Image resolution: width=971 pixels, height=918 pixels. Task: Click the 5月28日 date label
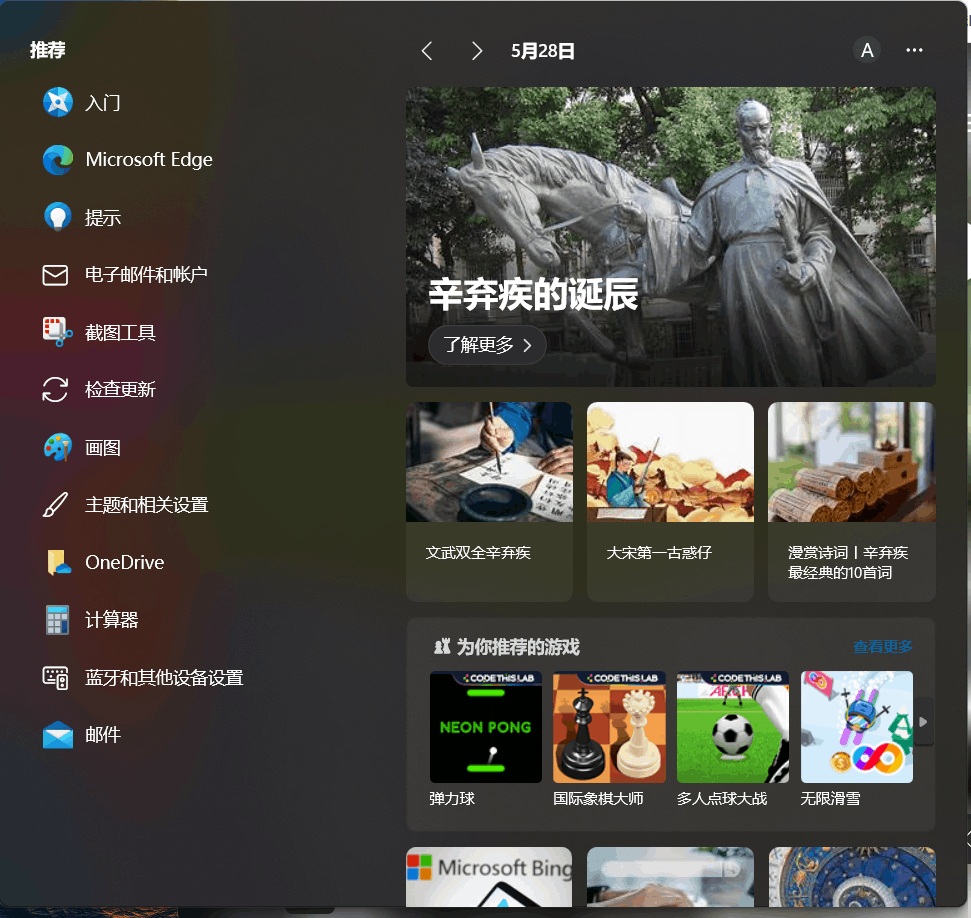point(542,51)
